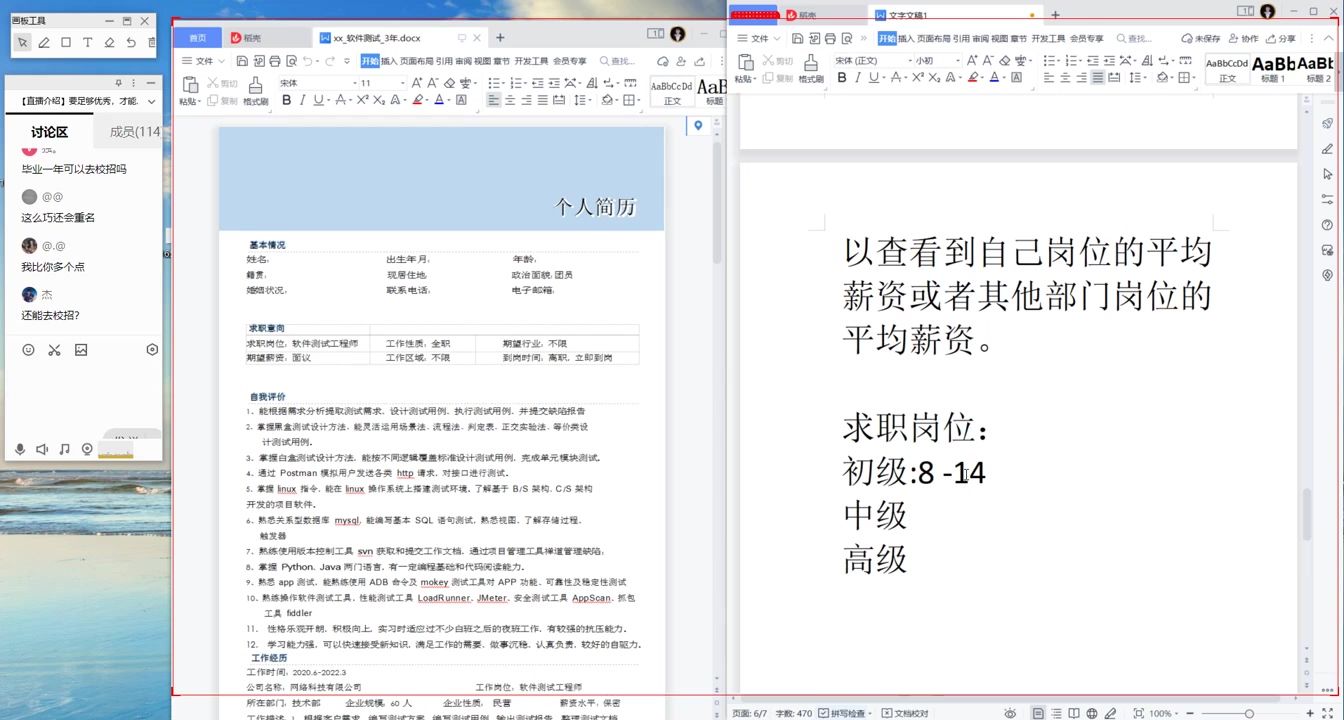
Task: Click the music note icon in chat
Action: (x=65, y=450)
